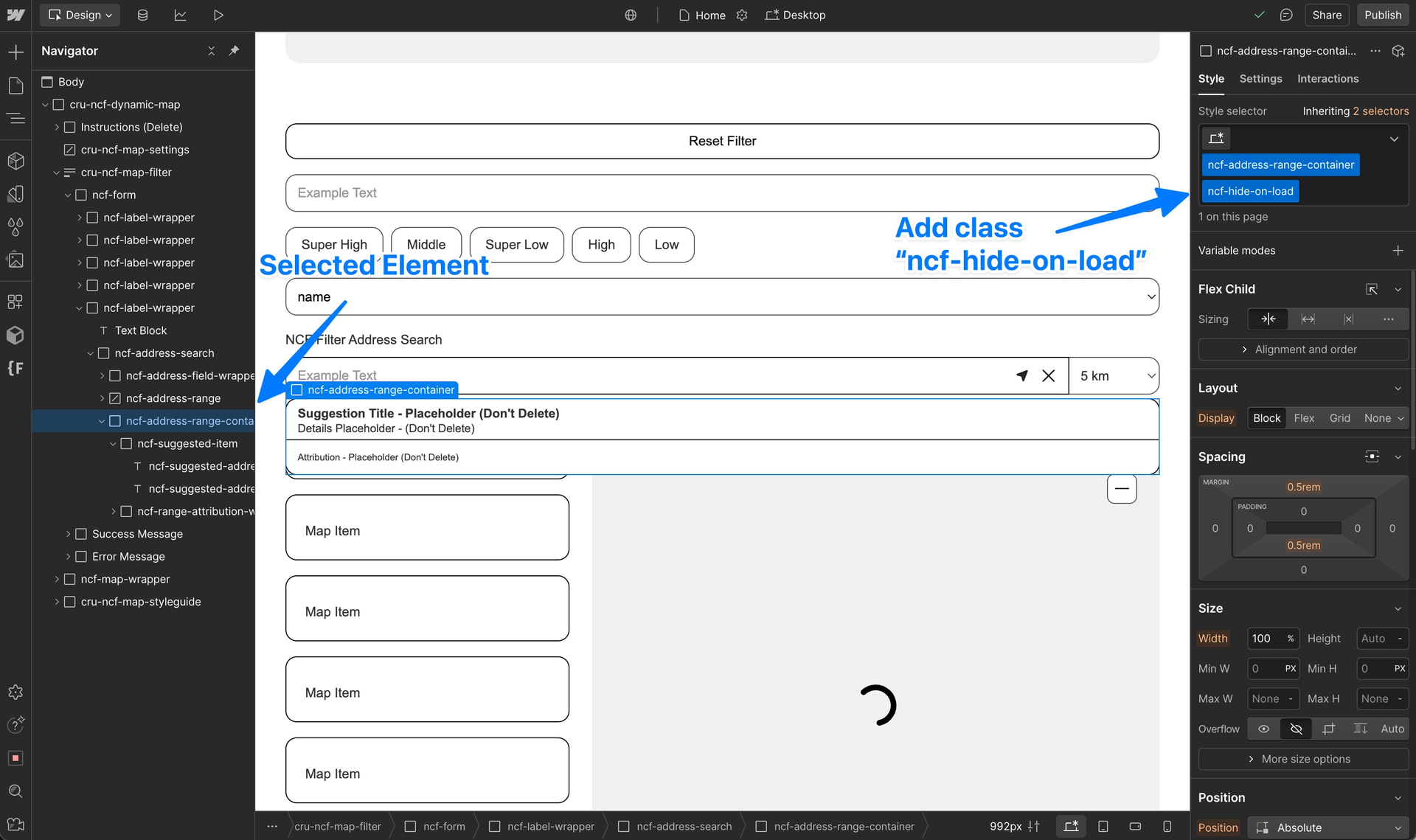The width and height of the screenshot is (1416, 840).
Task: Click the create component cube icon
Action: [1398, 51]
